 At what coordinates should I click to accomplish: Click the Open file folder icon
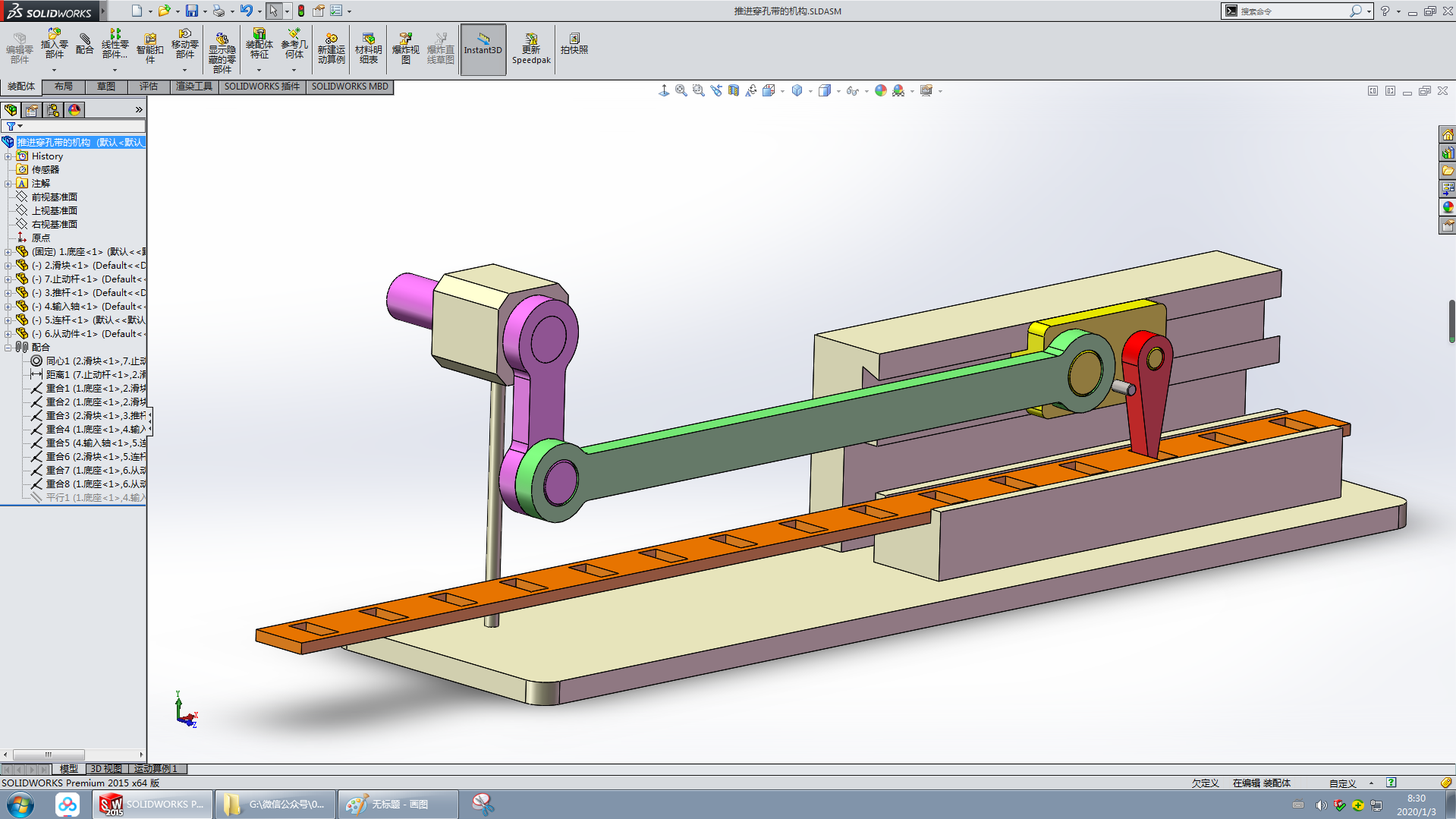pos(164,11)
